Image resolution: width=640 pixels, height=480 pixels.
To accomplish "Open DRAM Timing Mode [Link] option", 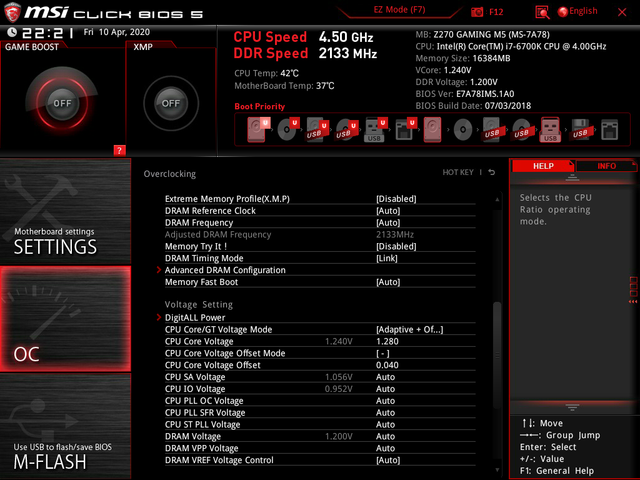I will pos(387,258).
